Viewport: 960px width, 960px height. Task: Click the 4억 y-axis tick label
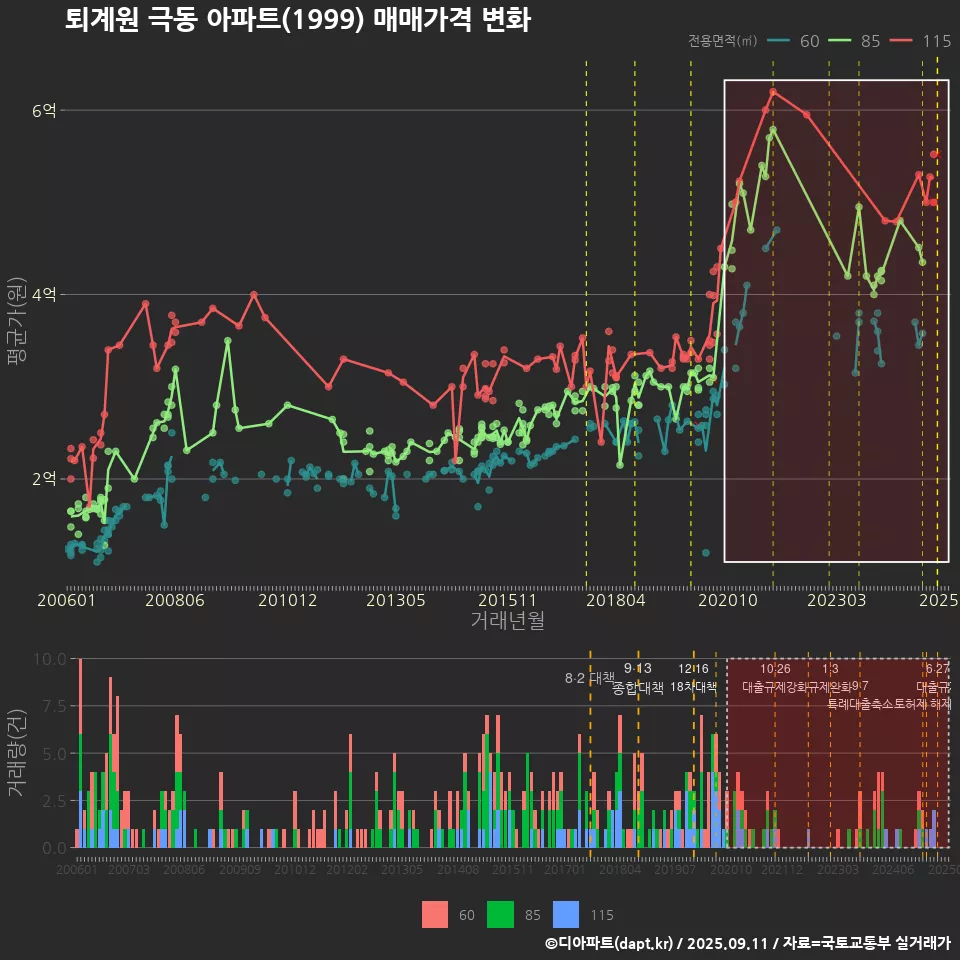pyautogui.click(x=45, y=295)
